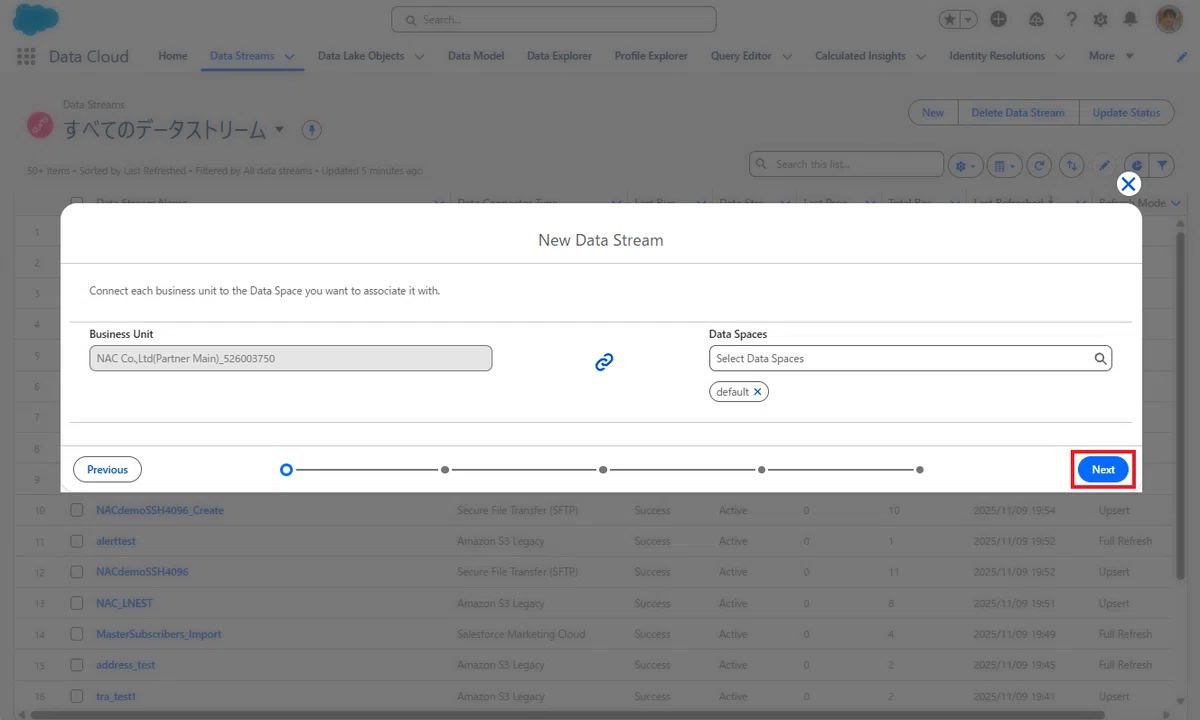Click the Select Data Spaces search field

pyautogui.click(x=910, y=358)
